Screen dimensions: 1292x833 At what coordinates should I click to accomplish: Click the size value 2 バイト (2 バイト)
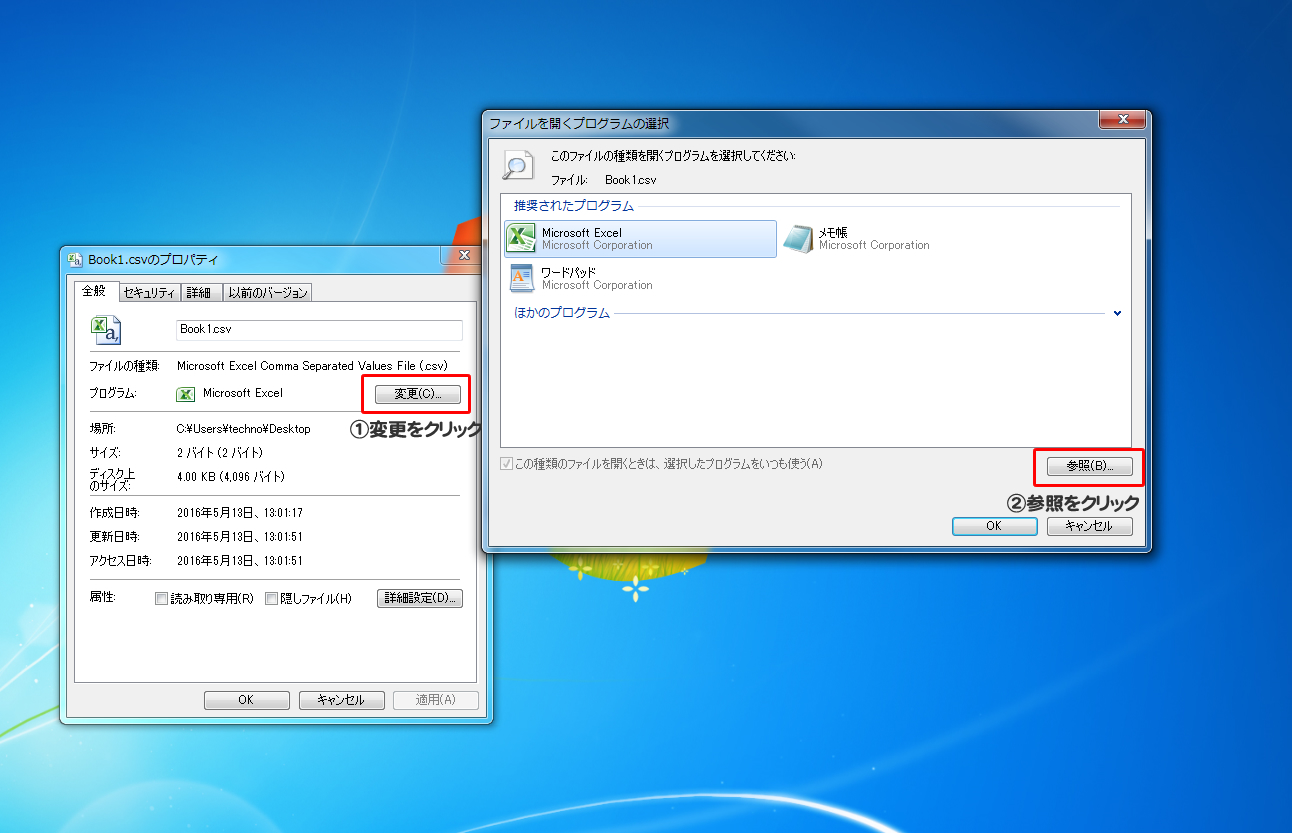click(x=219, y=453)
